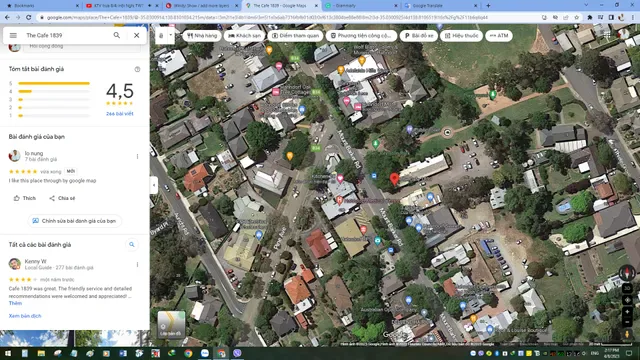Open Viber from the taskbar

click(x=237, y=353)
